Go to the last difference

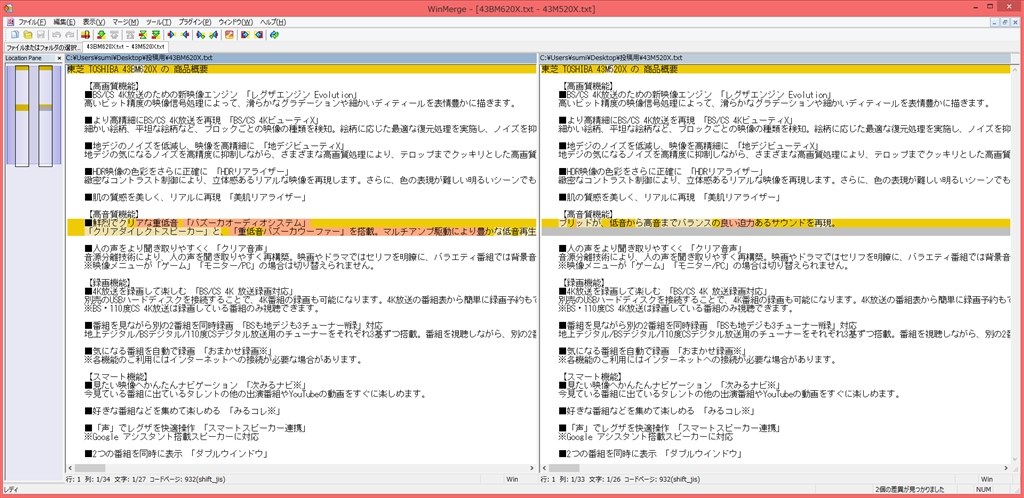click(x=155, y=35)
